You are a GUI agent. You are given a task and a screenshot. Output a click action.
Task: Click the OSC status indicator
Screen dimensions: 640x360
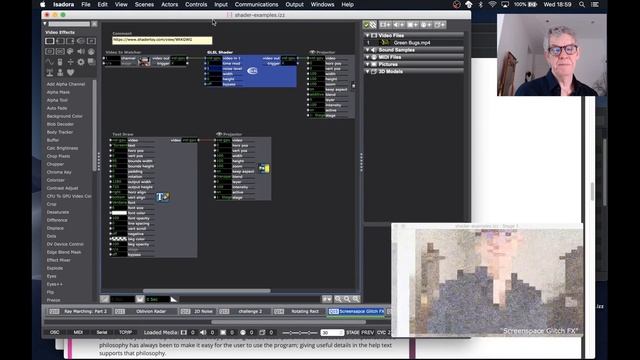(x=54, y=332)
